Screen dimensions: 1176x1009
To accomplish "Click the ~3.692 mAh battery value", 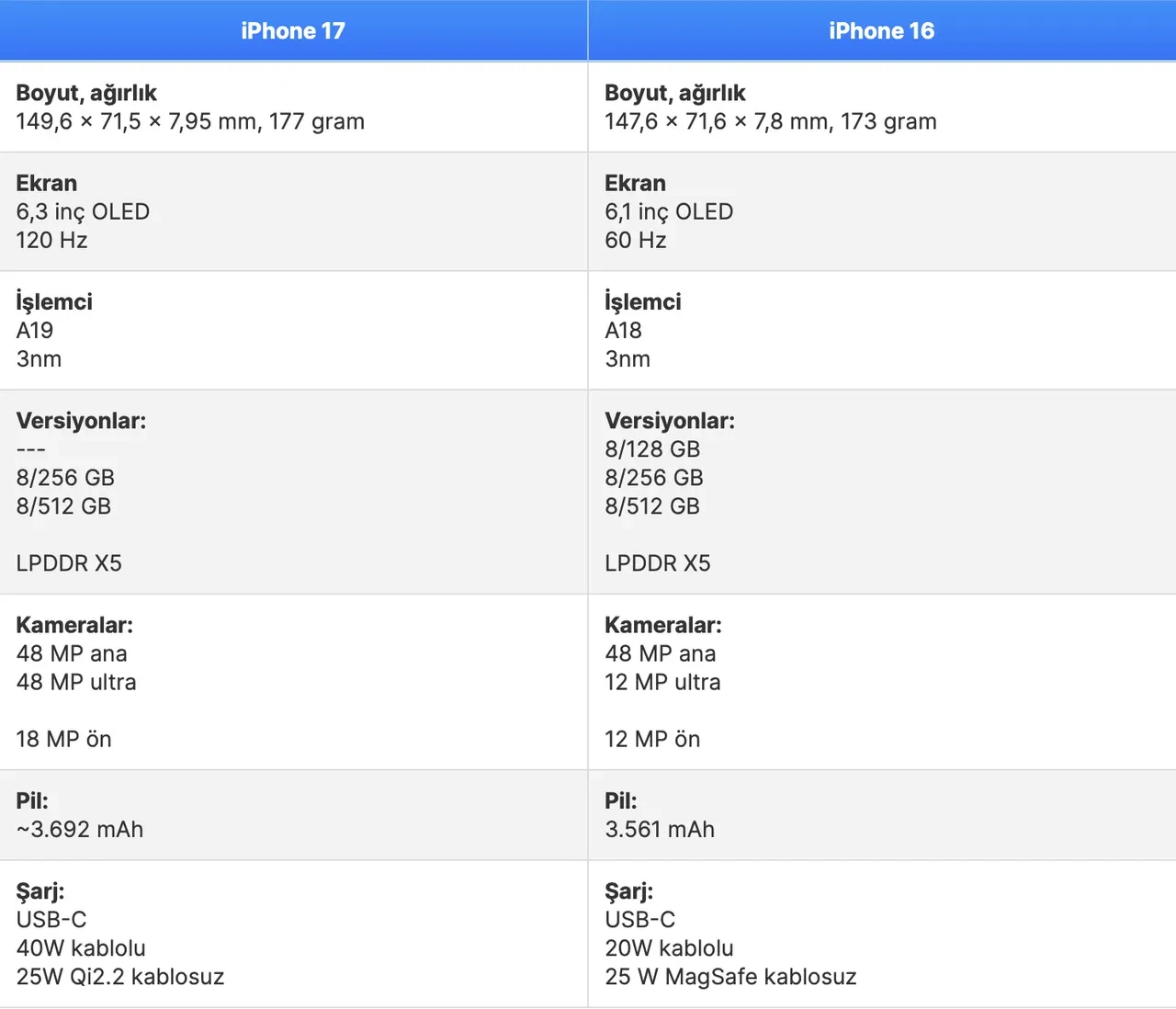I will click(80, 829).
